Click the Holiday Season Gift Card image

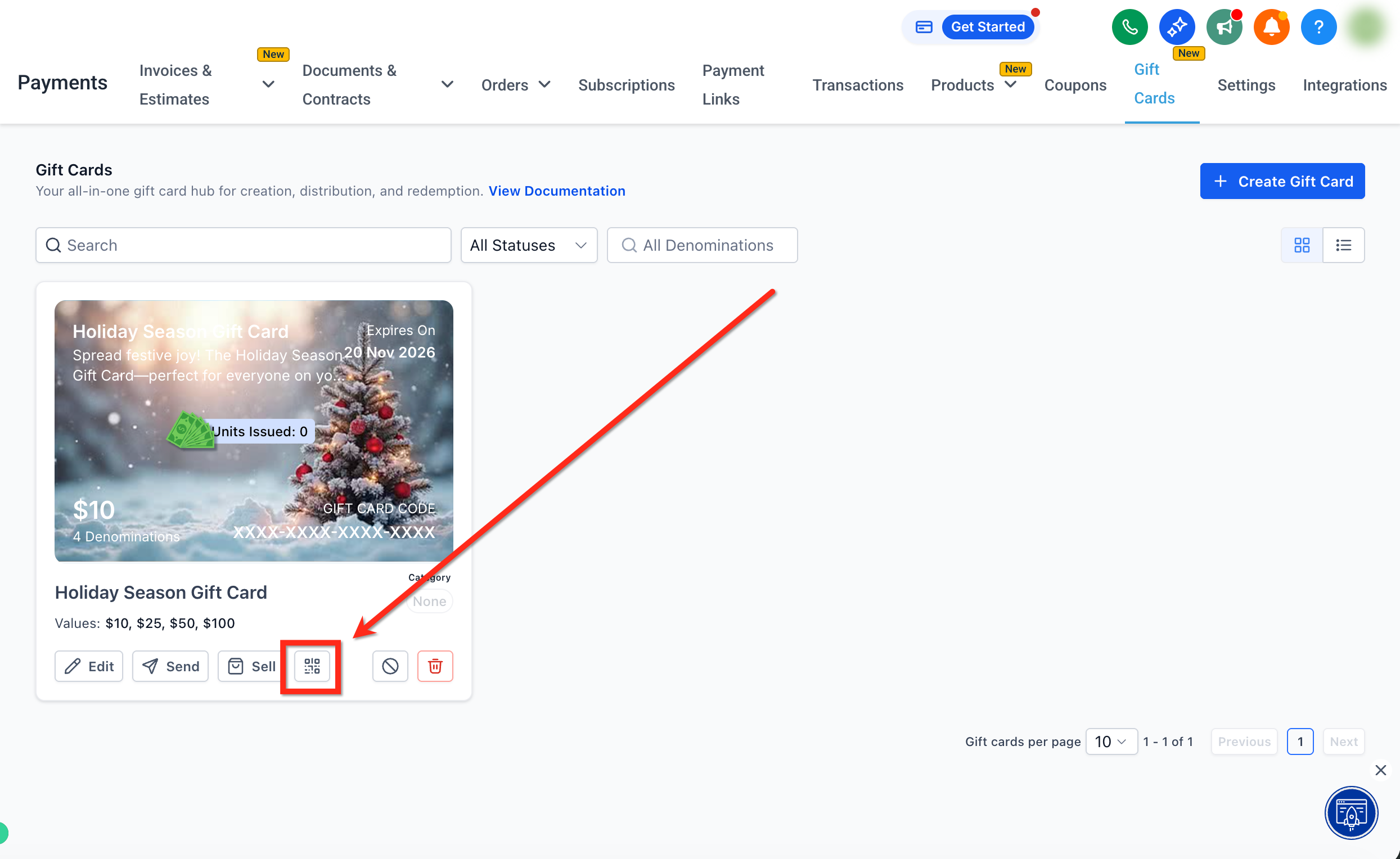[254, 431]
